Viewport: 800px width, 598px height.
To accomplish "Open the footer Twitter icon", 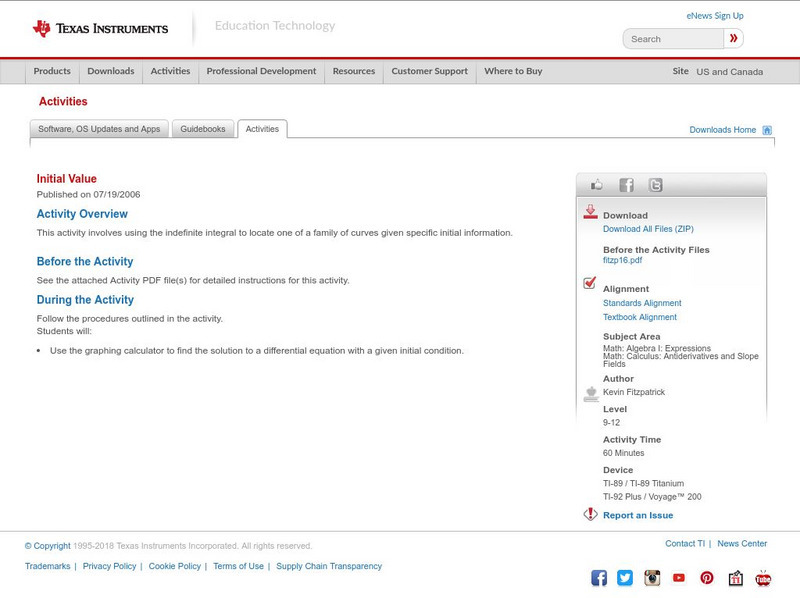I will click(x=625, y=578).
